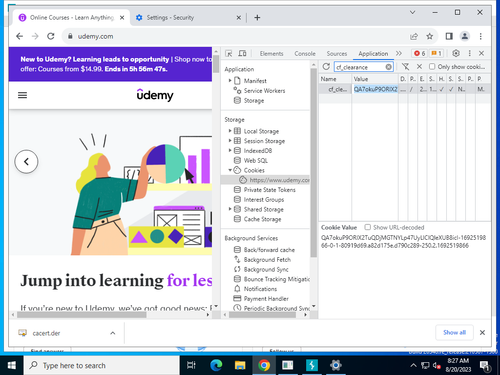Collapse the Cookies tree node
The image size is (500, 375).
pos(230,170)
